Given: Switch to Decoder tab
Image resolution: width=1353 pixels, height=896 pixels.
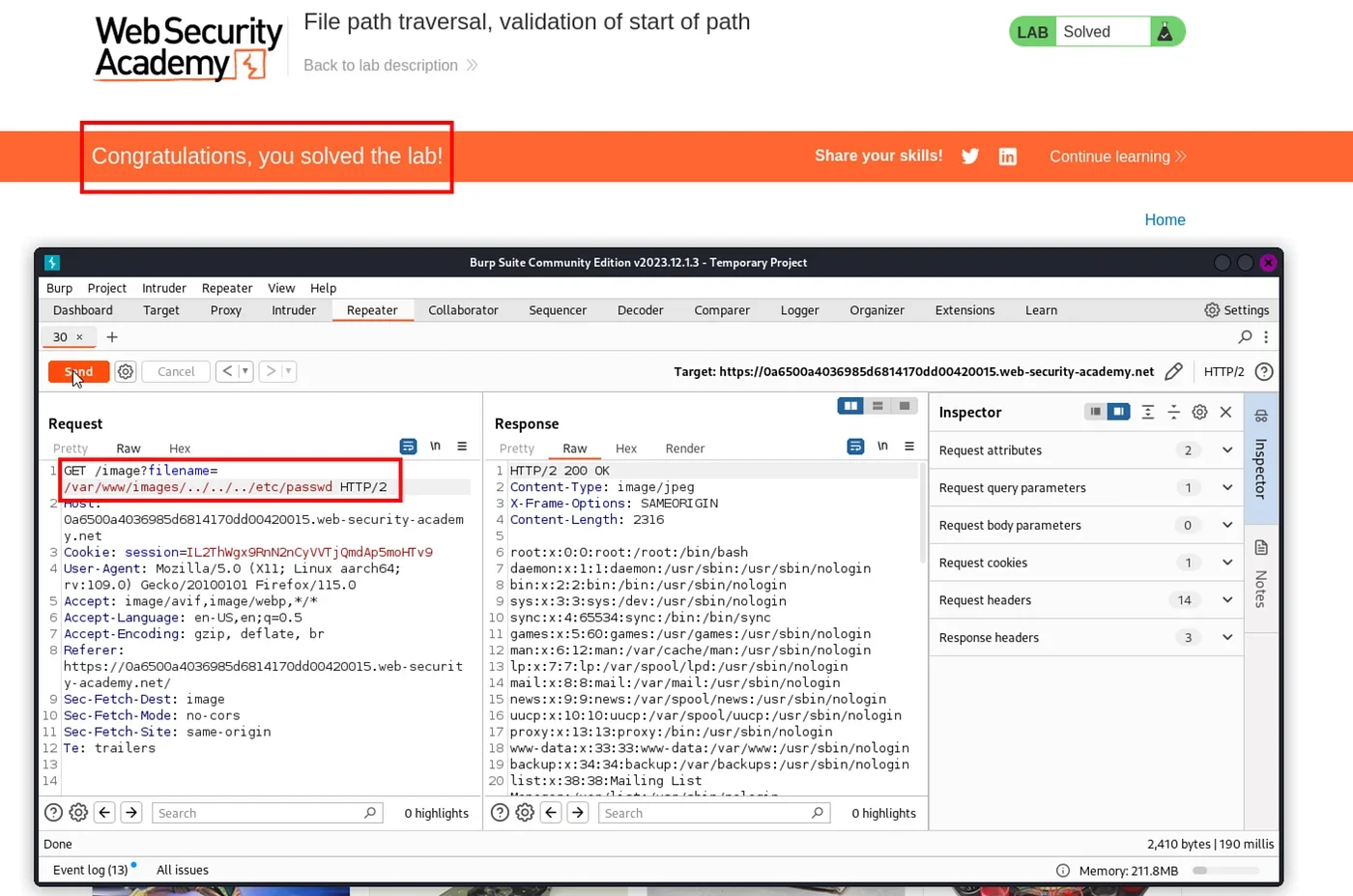Looking at the screenshot, I should coord(641,310).
